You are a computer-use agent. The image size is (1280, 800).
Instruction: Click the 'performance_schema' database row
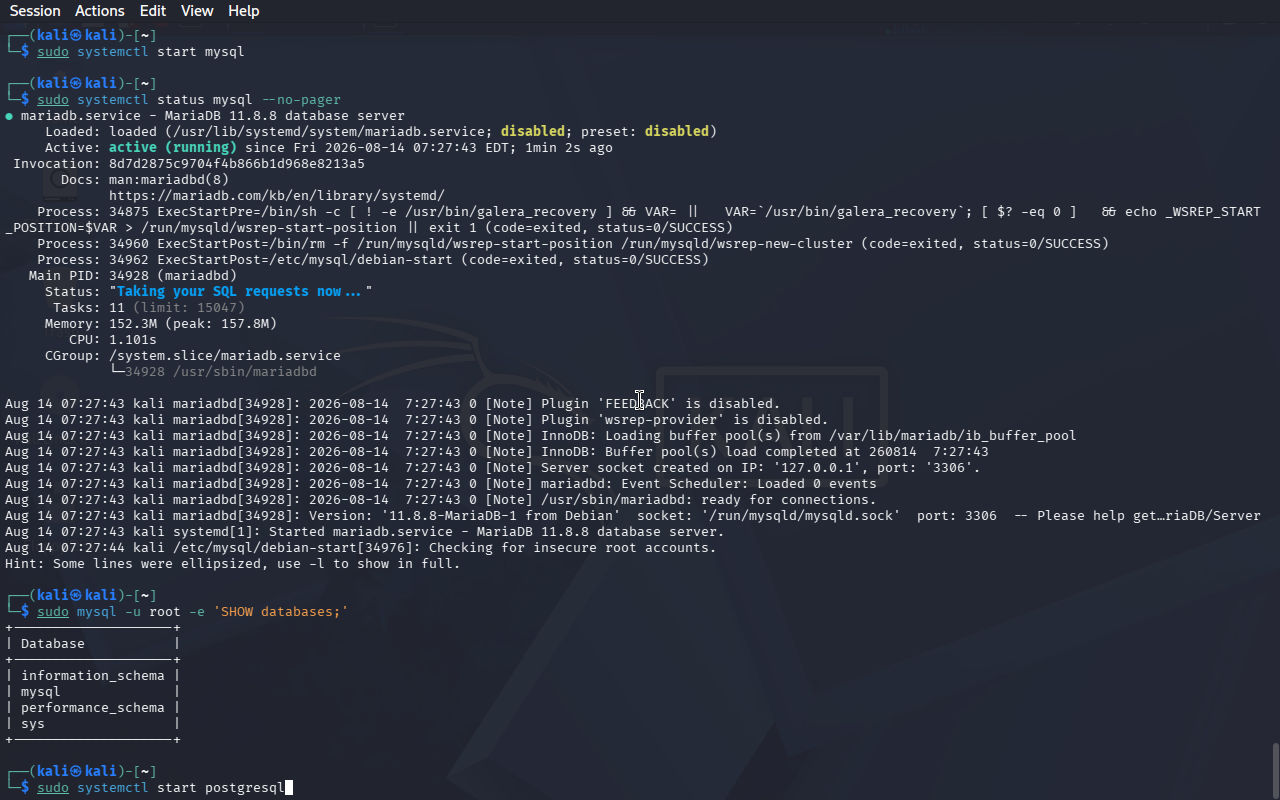click(x=93, y=708)
